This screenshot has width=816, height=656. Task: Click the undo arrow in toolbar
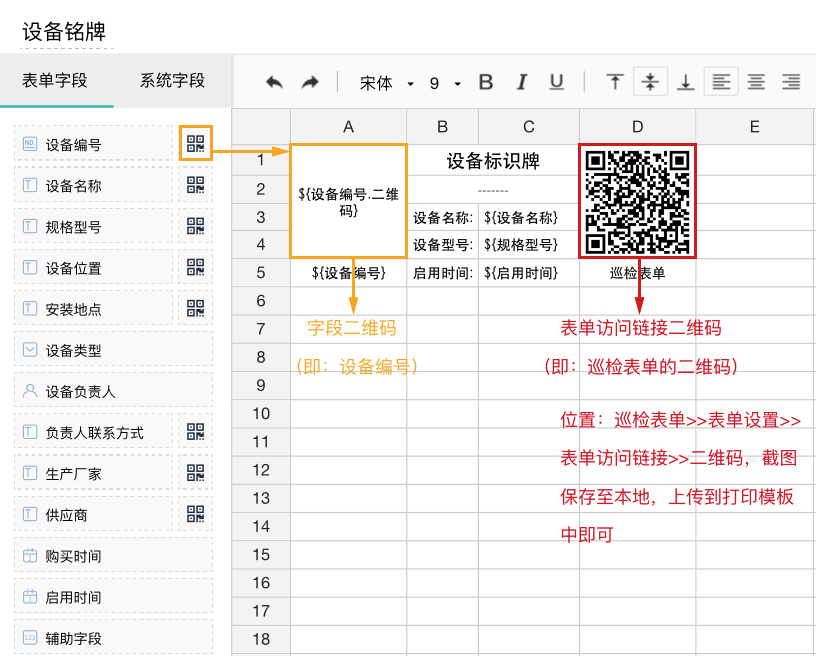(273, 82)
